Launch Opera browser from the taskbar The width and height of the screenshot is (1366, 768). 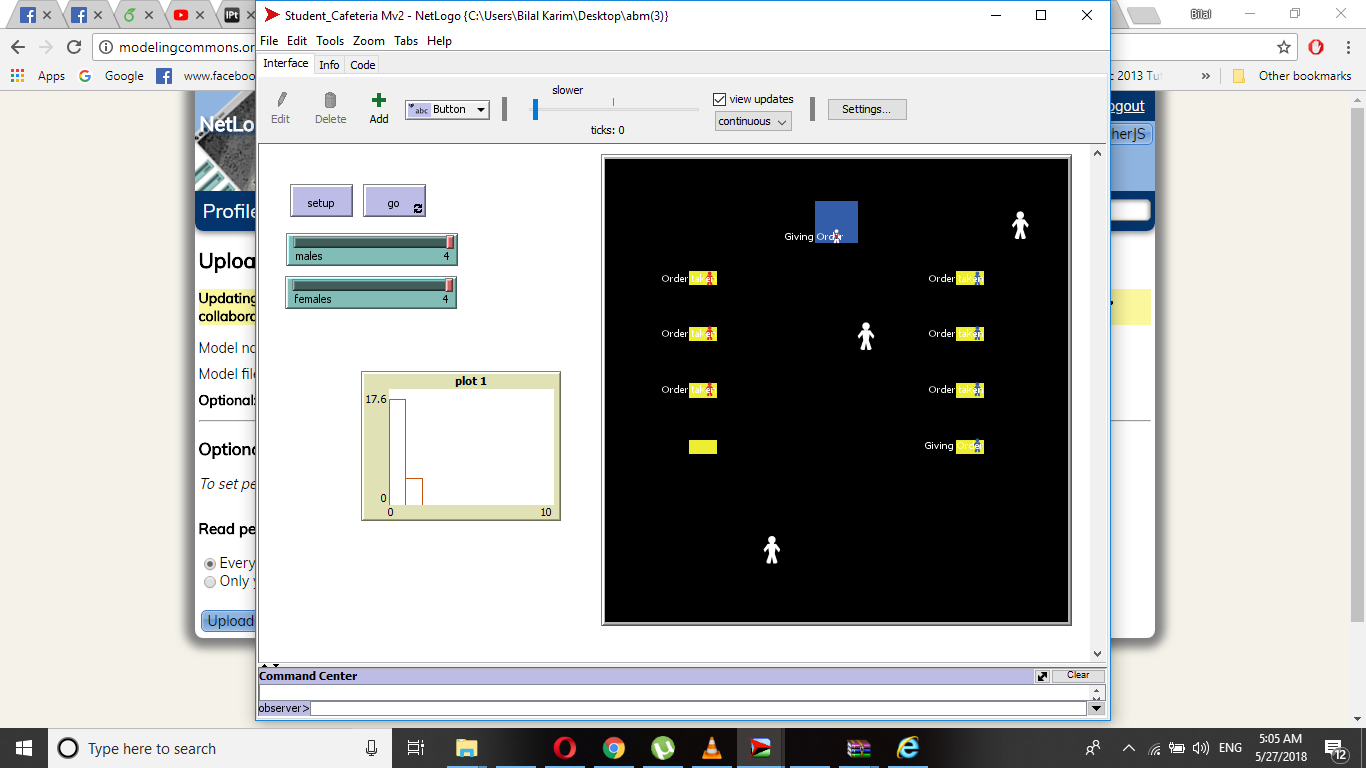point(565,748)
